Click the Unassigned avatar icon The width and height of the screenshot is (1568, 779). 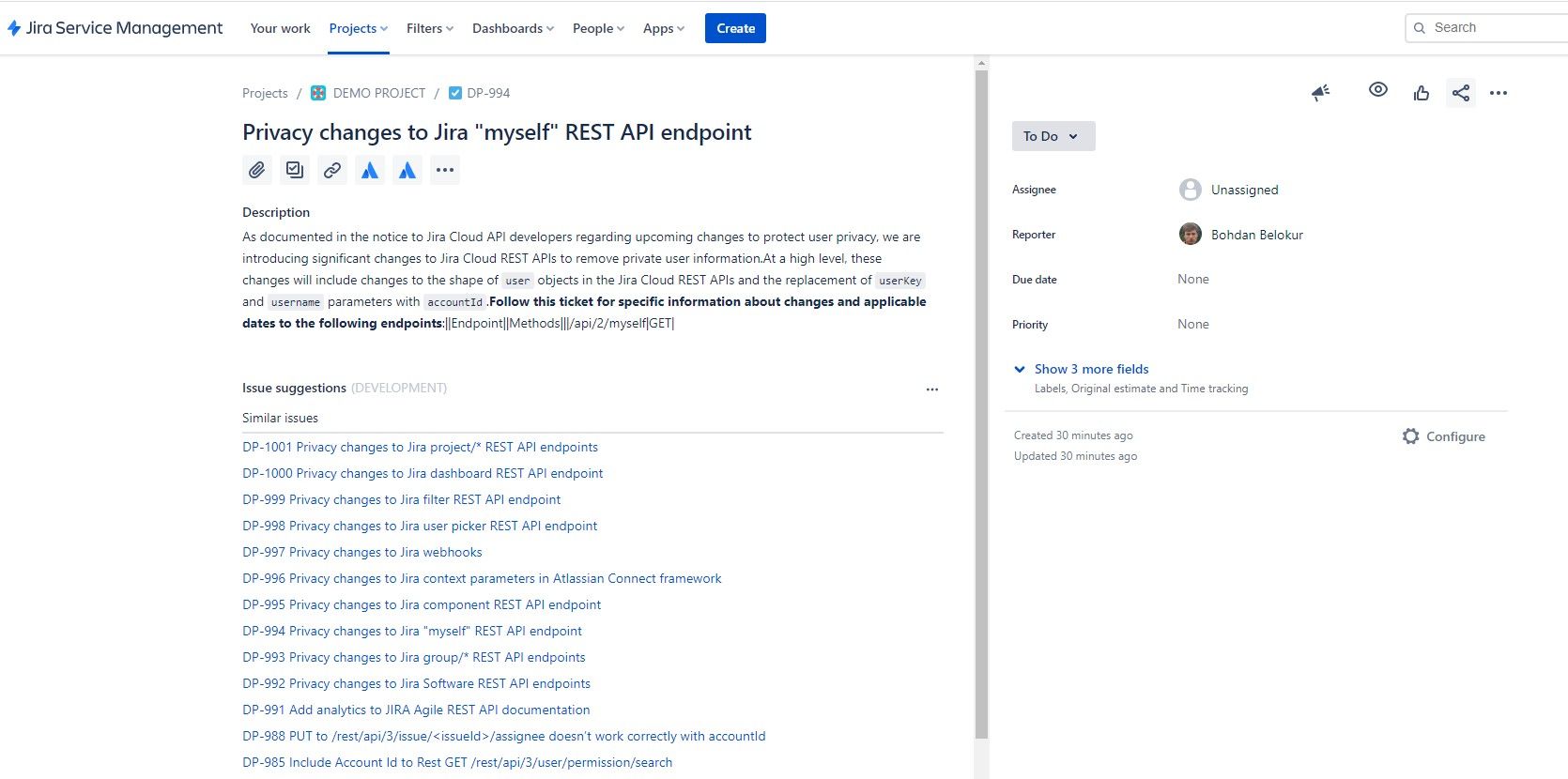[1191, 190]
